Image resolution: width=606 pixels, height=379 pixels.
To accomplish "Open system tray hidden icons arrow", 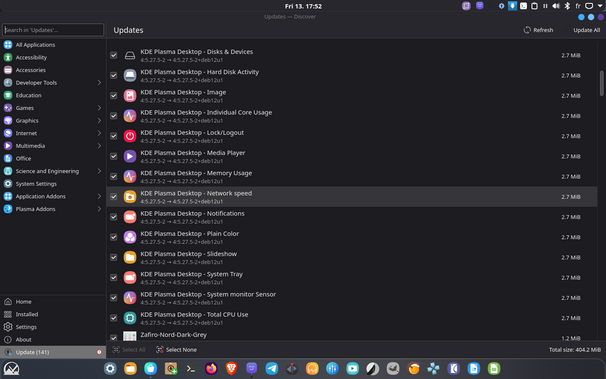I will [x=600, y=6].
